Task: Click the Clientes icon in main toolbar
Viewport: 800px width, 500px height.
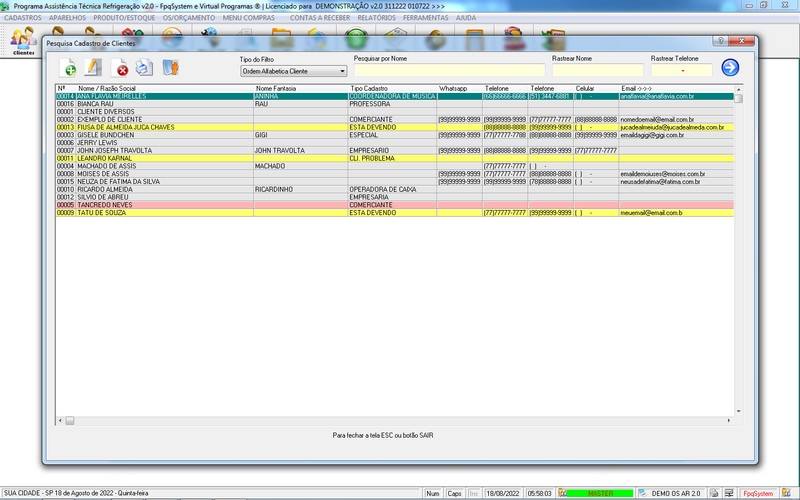Action: pyautogui.click(x=23, y=41)
